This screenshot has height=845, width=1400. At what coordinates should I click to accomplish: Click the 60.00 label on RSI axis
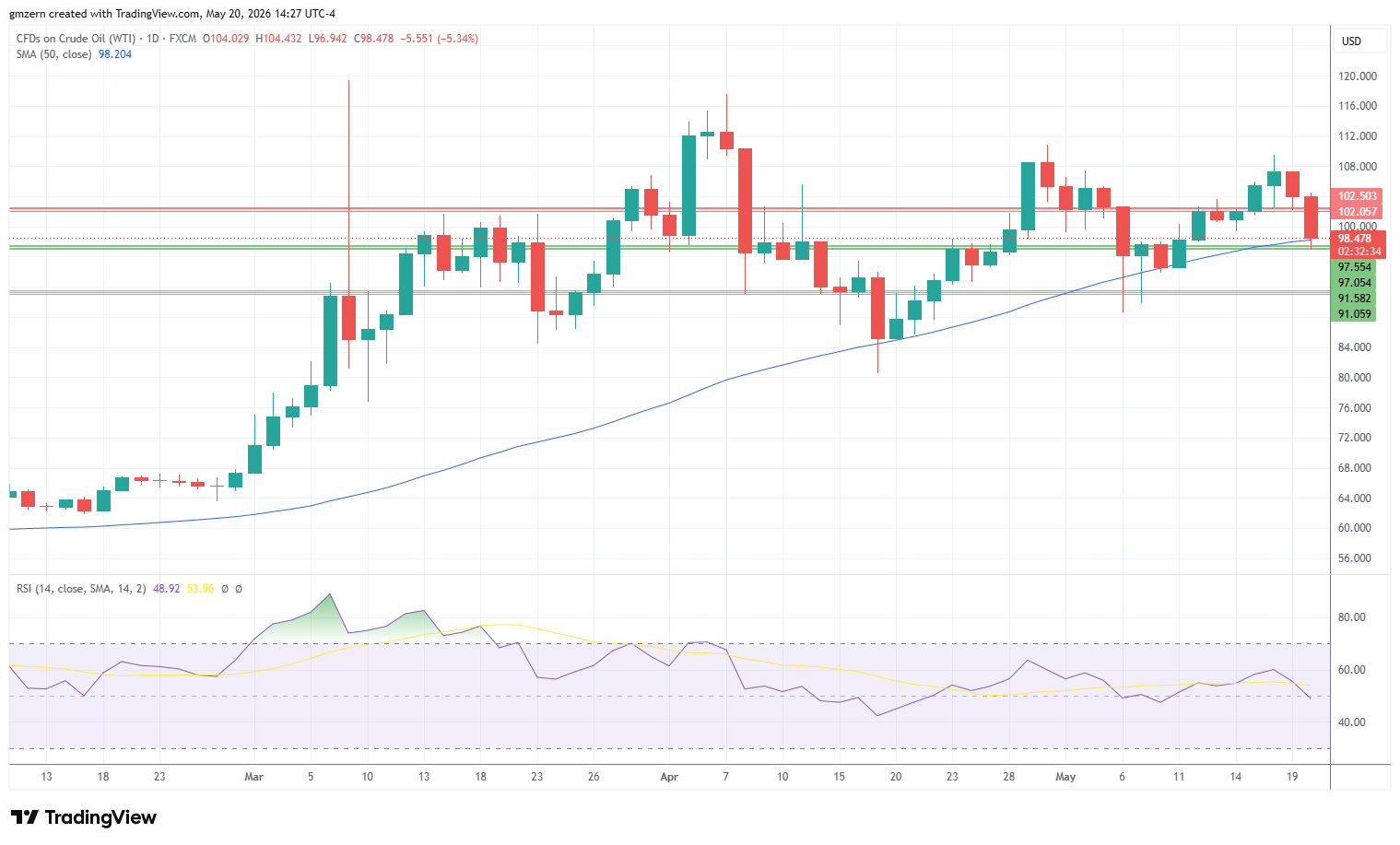(x=1352, y=670)
